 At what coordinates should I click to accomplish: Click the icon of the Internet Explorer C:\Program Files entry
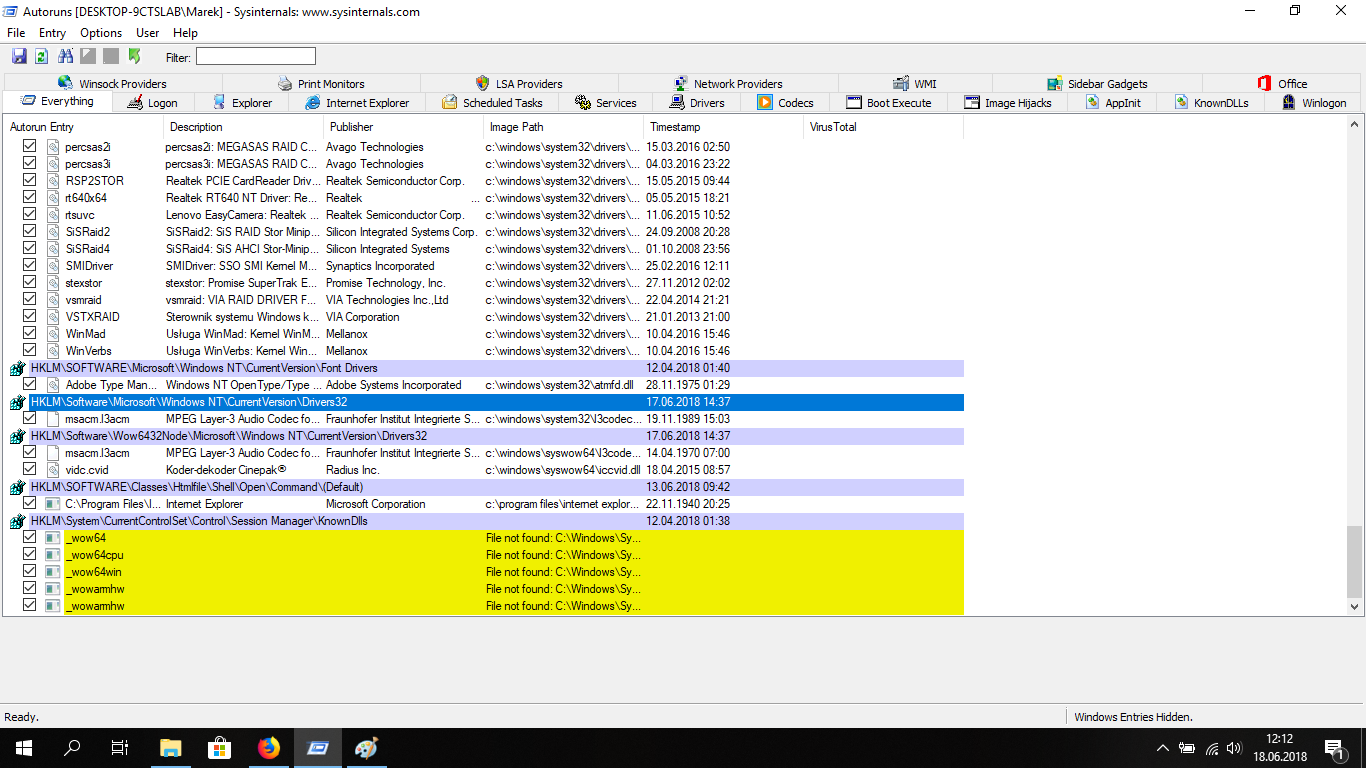click(53, 504)
